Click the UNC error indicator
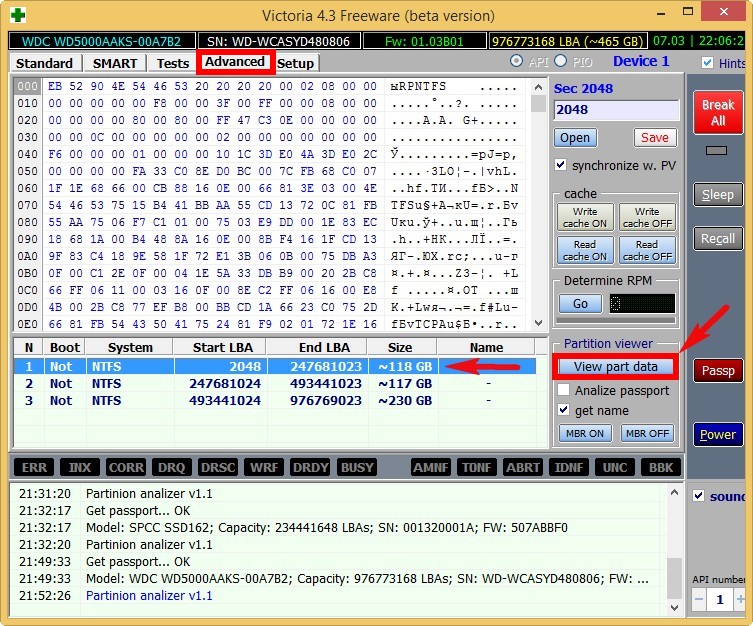The image size is (753, 626). pyautogui.click(x=615, y=467)
